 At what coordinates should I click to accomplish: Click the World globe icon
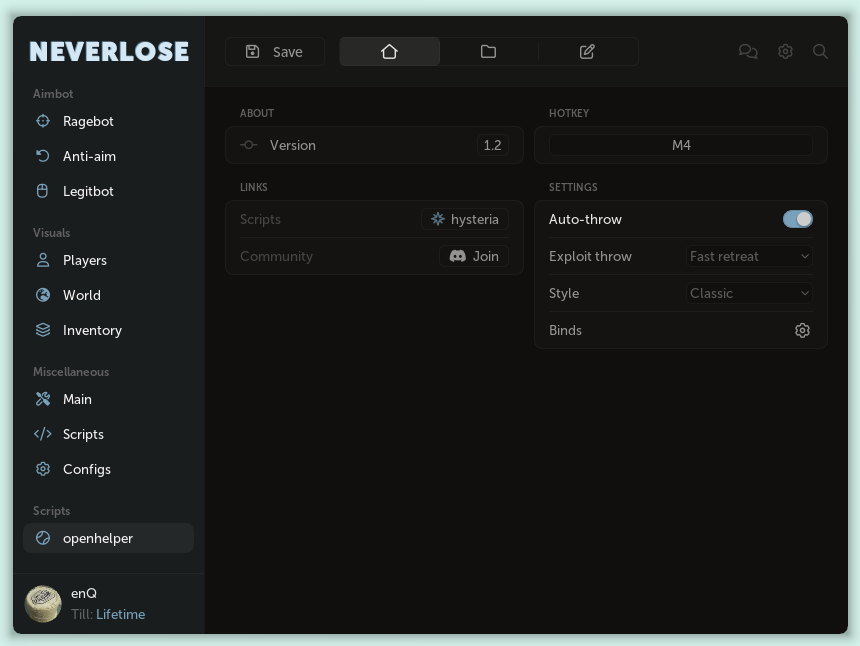[43, 295]
